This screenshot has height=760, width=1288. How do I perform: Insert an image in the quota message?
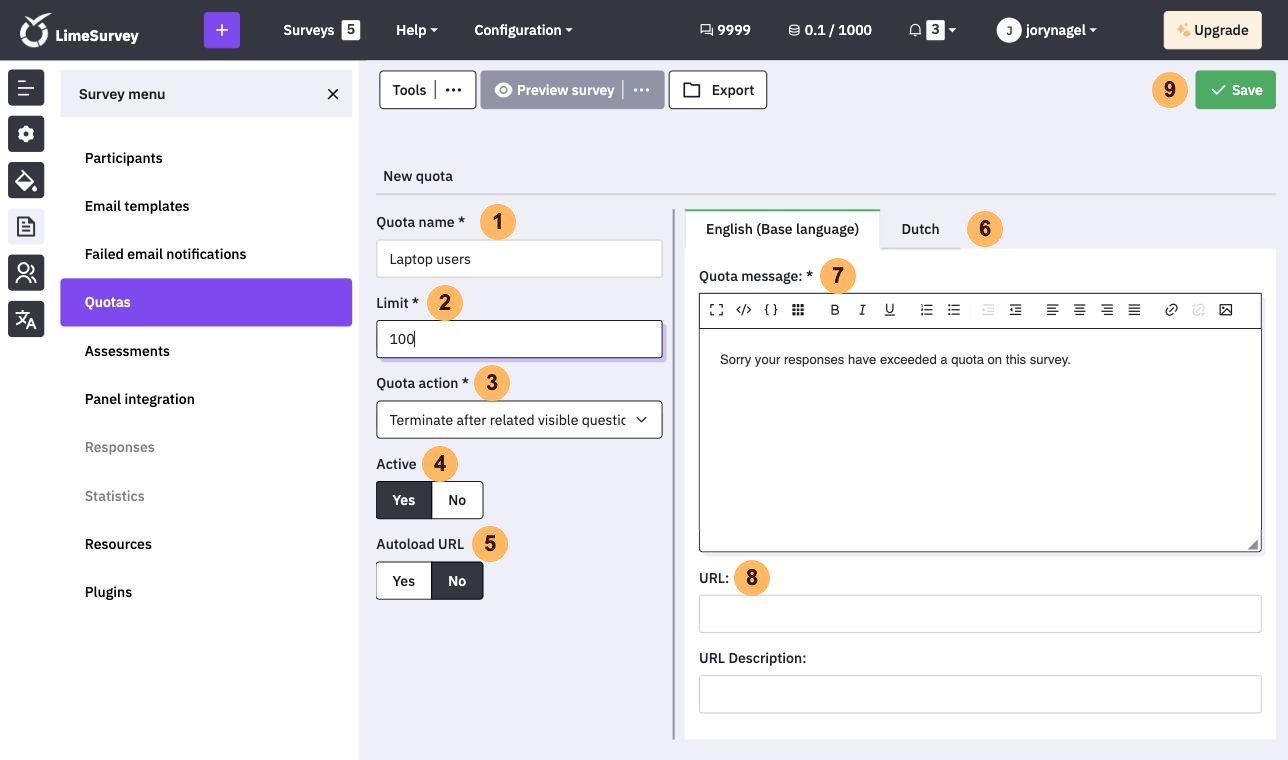pyautogui.click(x=1226, y=310)
